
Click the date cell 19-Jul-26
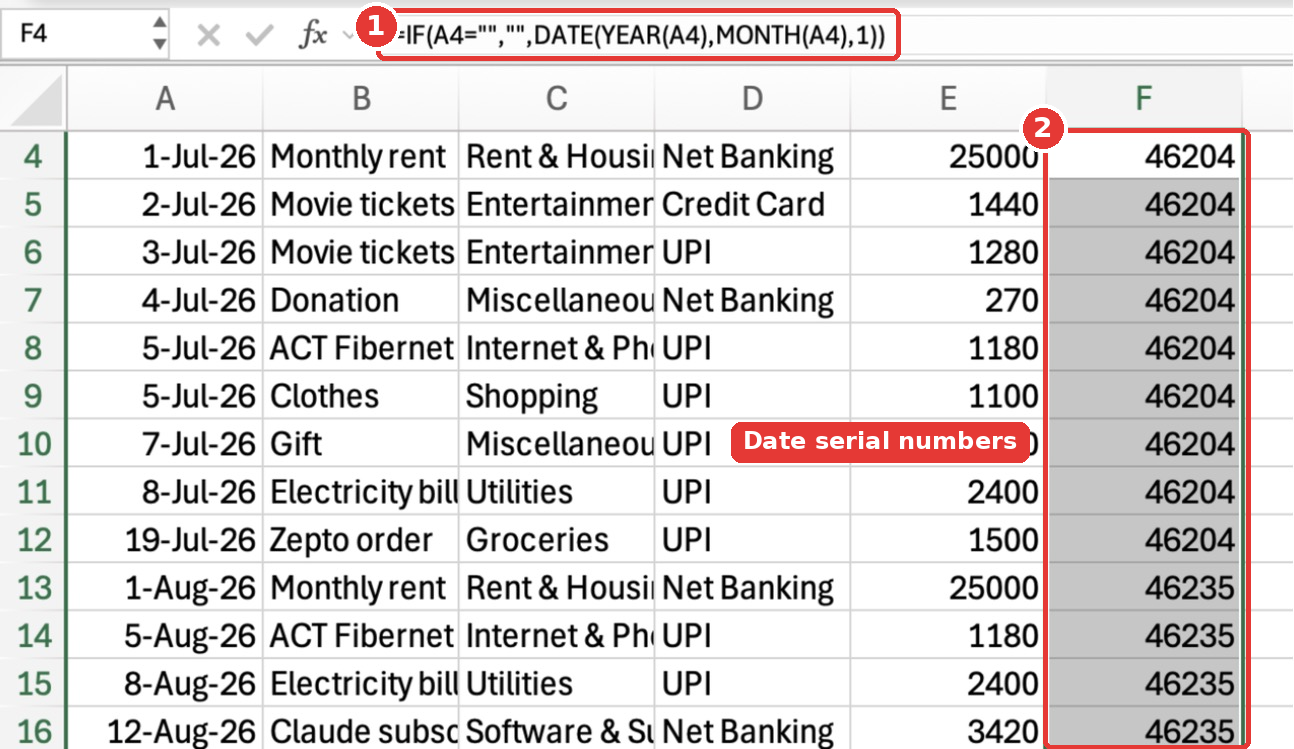click(165, 540)
